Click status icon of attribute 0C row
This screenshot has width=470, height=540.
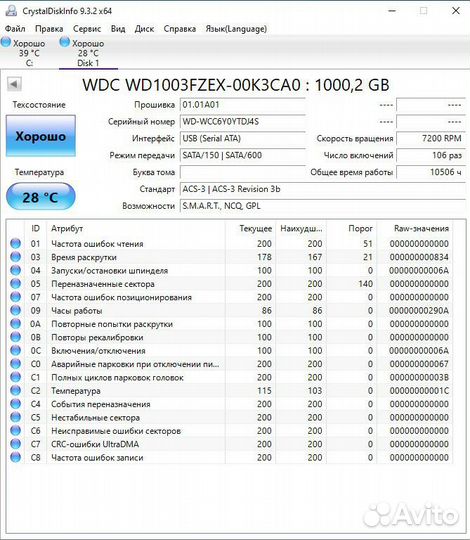15,351
